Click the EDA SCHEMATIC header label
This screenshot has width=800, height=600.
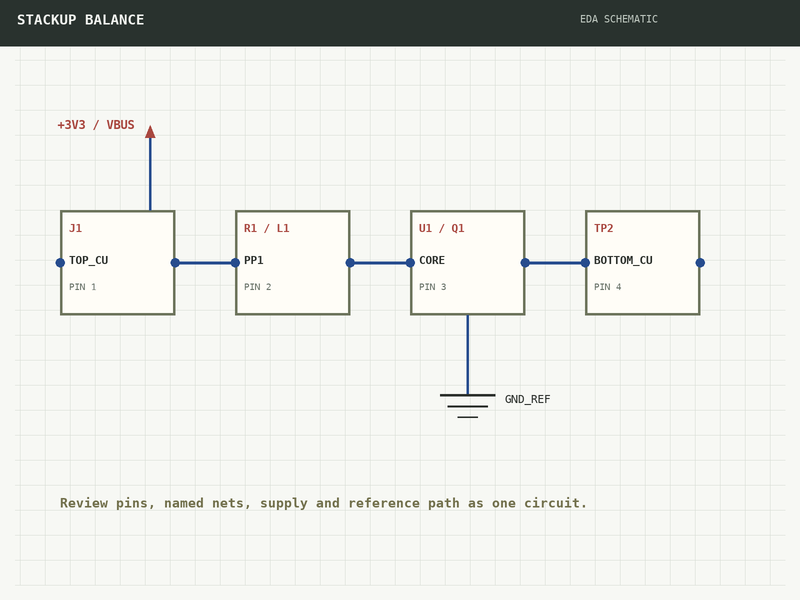click(619, 19)
